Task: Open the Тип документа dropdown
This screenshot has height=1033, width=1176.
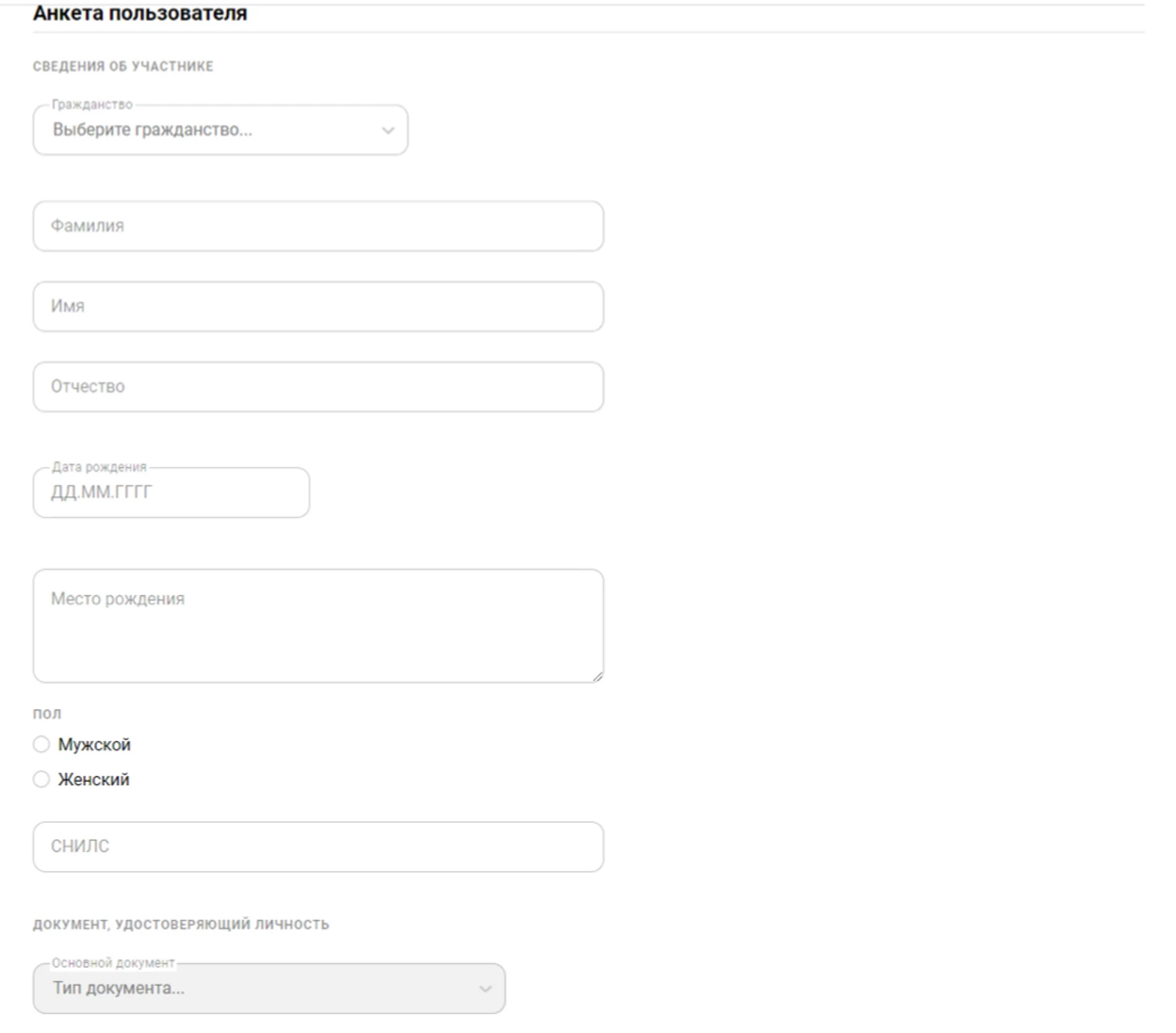Action: [268, 989]
